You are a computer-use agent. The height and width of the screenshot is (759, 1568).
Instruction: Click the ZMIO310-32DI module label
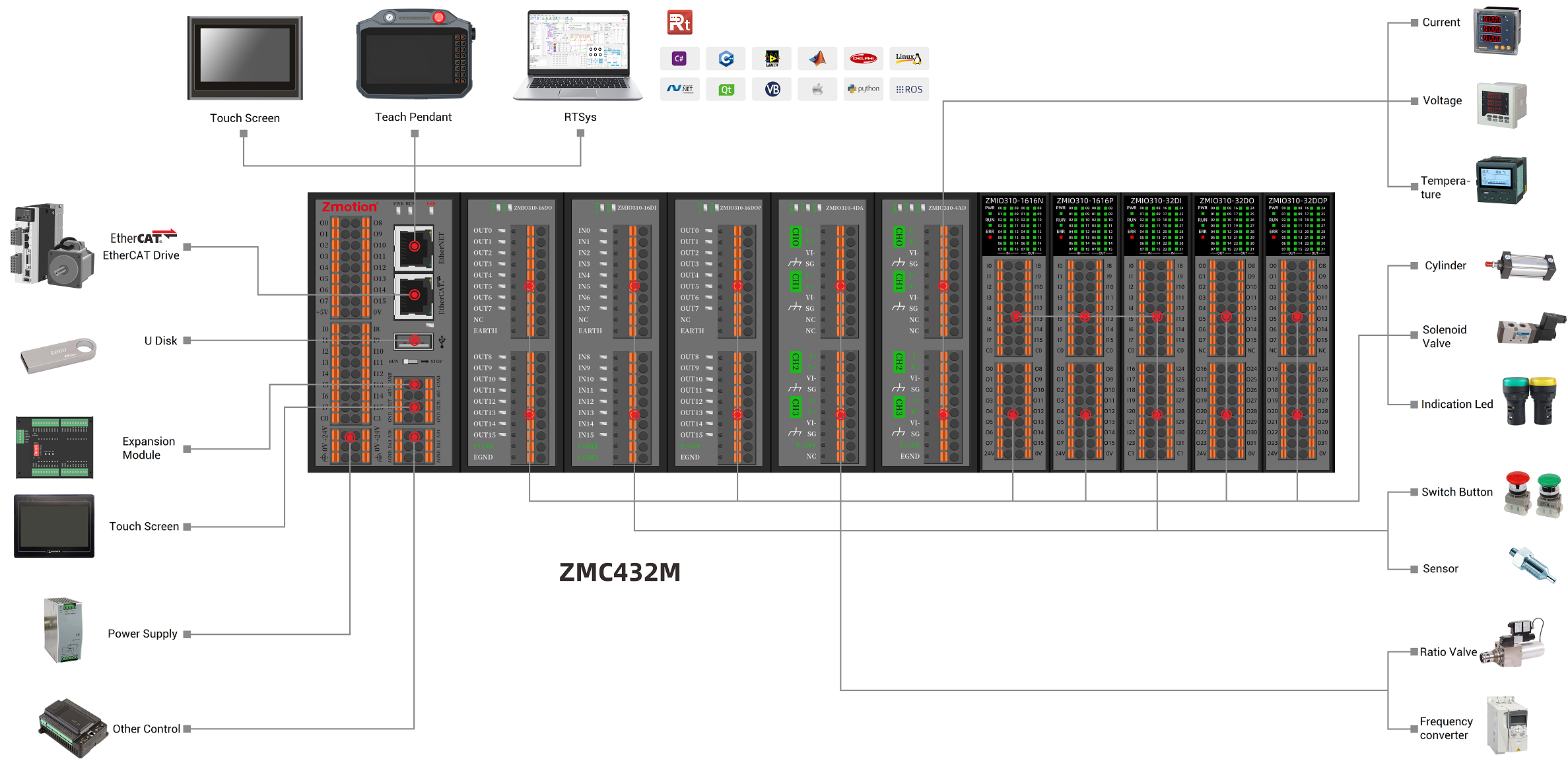click(1156, 201)
